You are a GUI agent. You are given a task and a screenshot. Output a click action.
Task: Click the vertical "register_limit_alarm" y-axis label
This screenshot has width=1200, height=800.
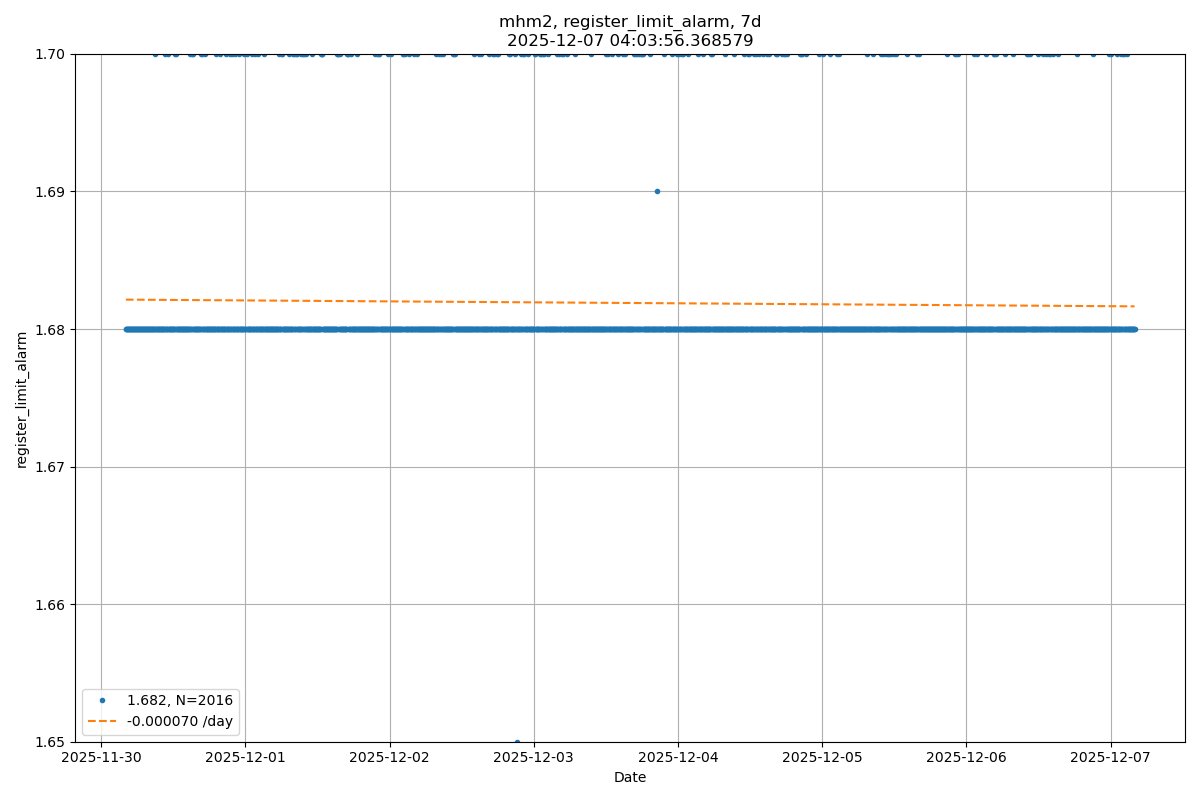coord(22,400)
